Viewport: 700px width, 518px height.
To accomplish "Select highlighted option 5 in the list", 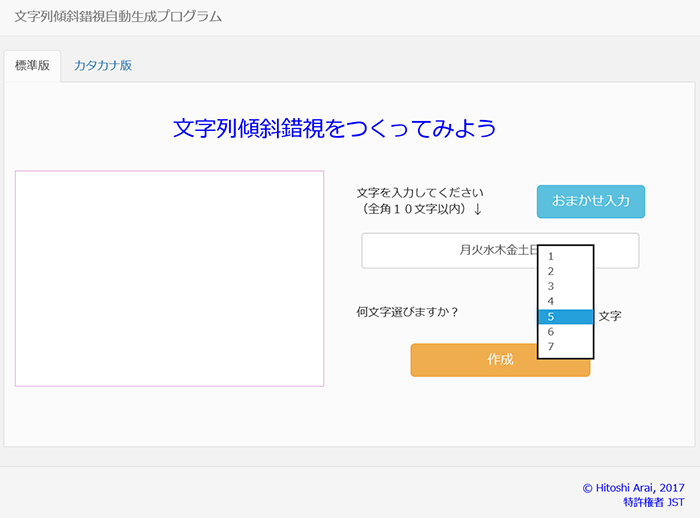I will pos(566,317).
